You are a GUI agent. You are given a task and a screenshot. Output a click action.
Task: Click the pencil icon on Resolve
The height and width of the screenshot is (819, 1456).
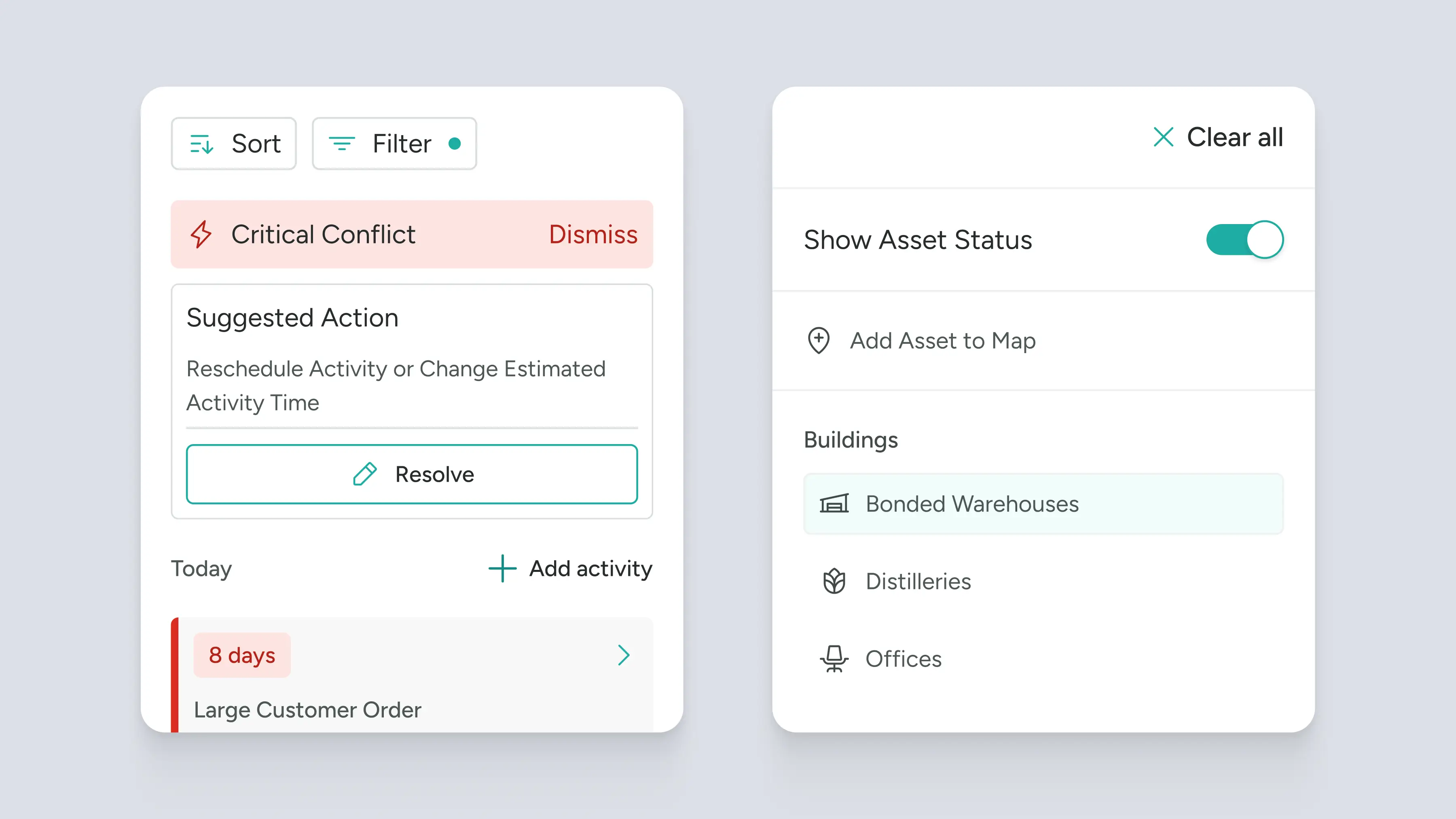click(x=364, y=474)
